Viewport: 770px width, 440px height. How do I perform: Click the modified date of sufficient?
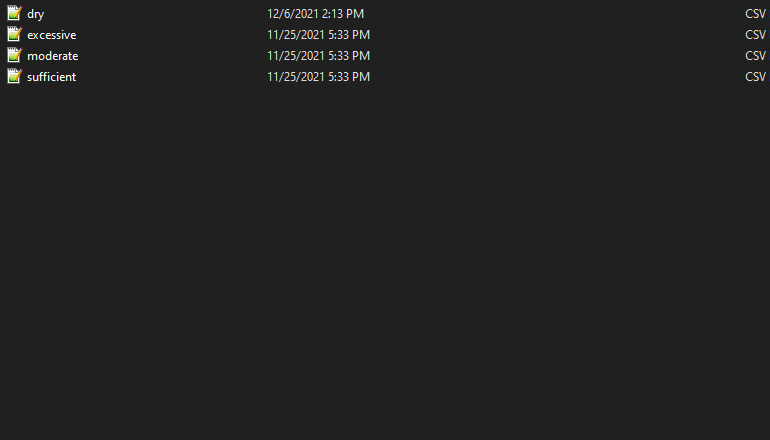(x=318, y=77)
